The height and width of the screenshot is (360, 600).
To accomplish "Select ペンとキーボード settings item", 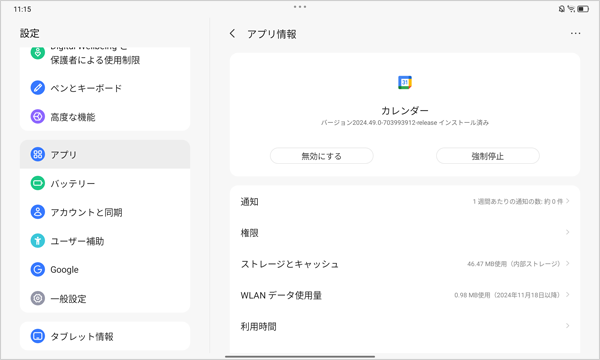I will [x=105, y=88].
